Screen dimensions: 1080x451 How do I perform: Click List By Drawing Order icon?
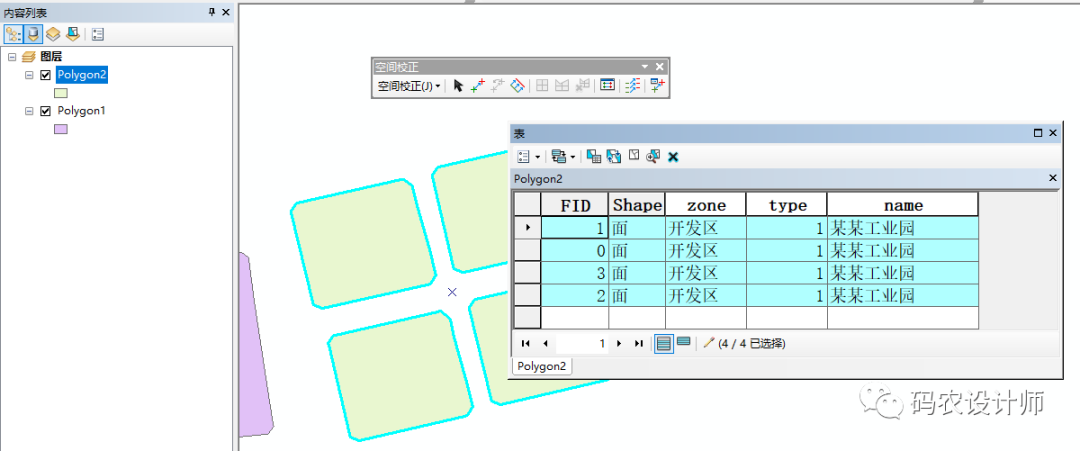(13, 34)
